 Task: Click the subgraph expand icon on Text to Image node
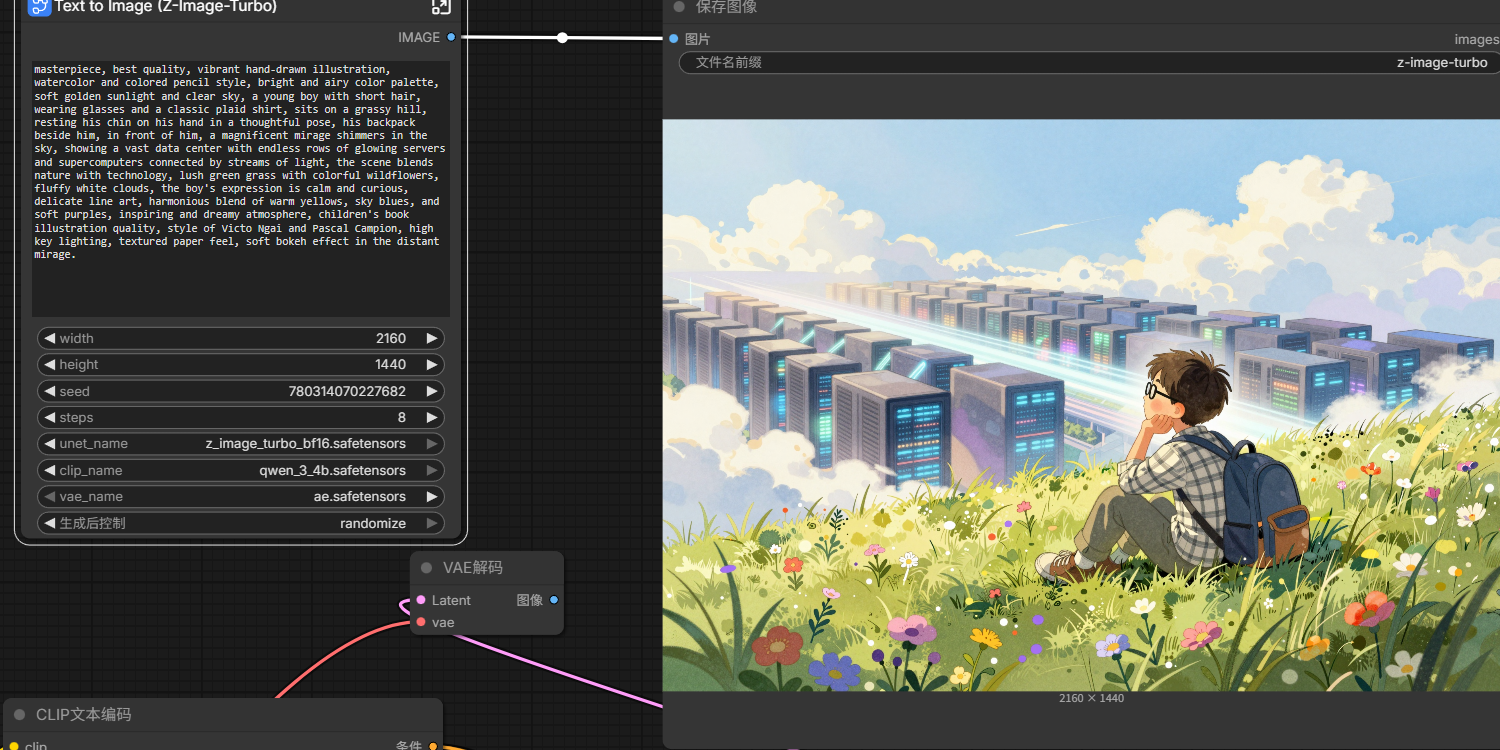(x=441, y=6)
